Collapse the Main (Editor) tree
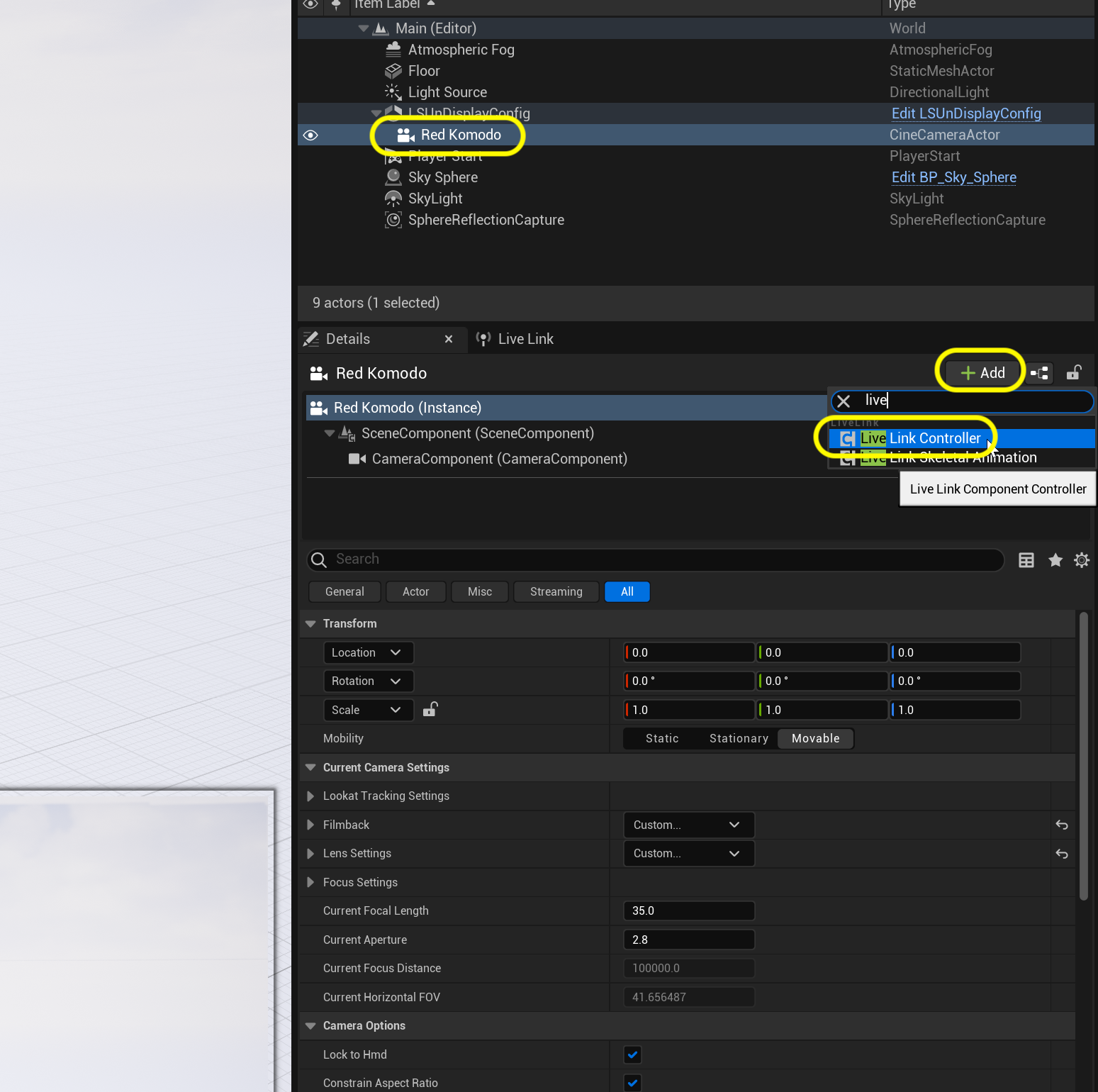This screenshot has width=1098, height=1092. 364,28
